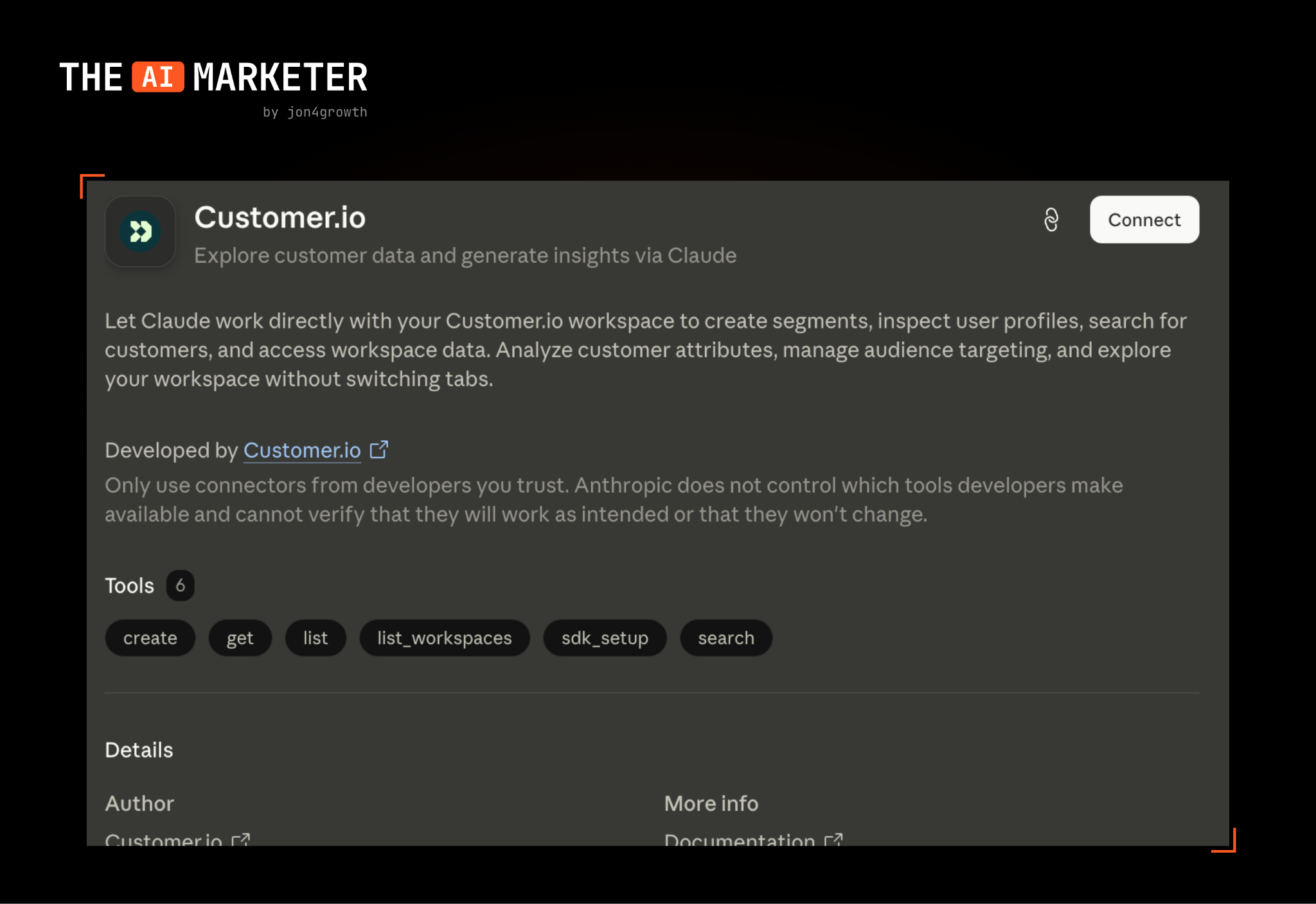
Task: Select the list_workspaces tool chip
Action: [445, 638]
